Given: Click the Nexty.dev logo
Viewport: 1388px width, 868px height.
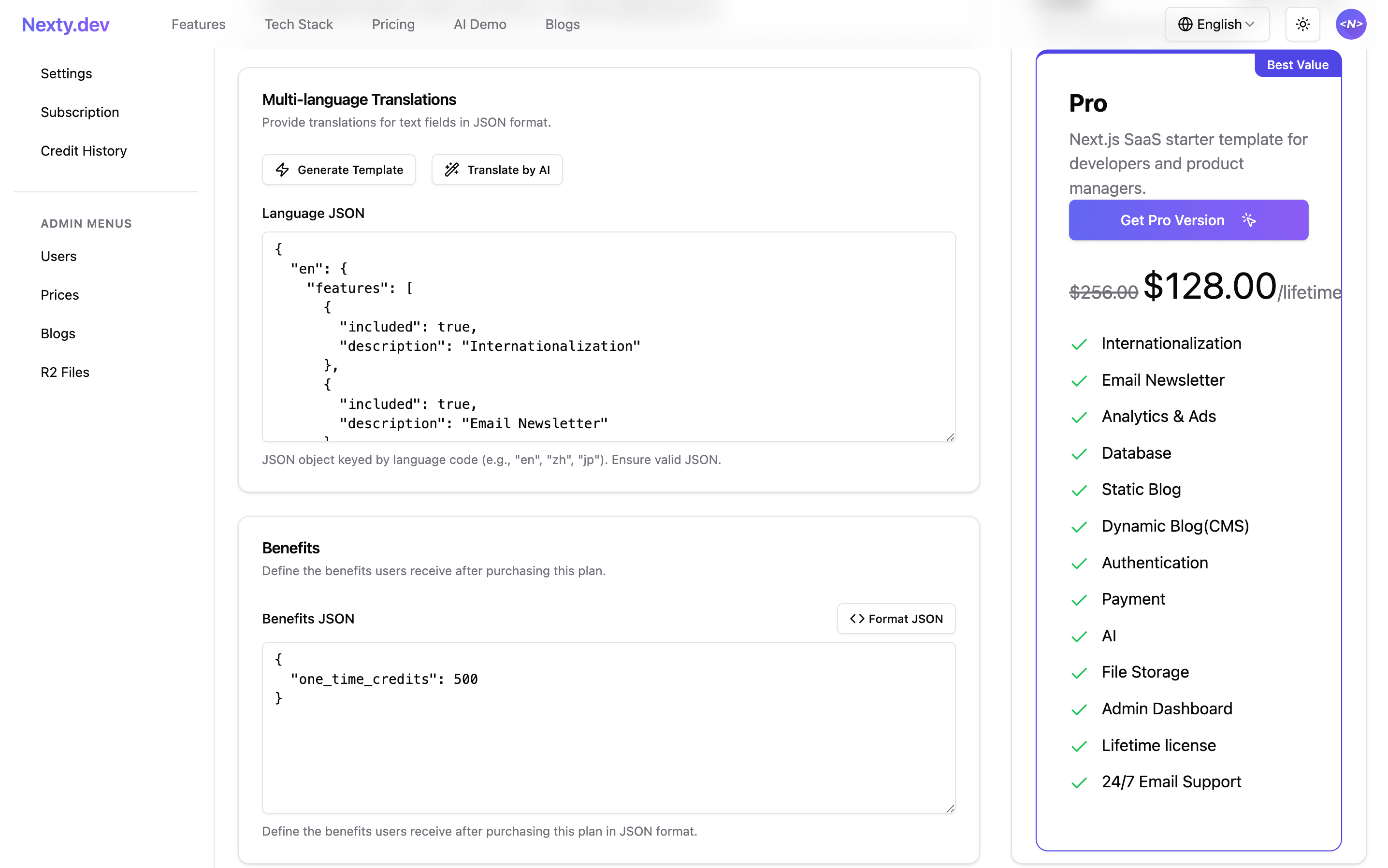Looking at the screenshot, I should click(65, 24).
